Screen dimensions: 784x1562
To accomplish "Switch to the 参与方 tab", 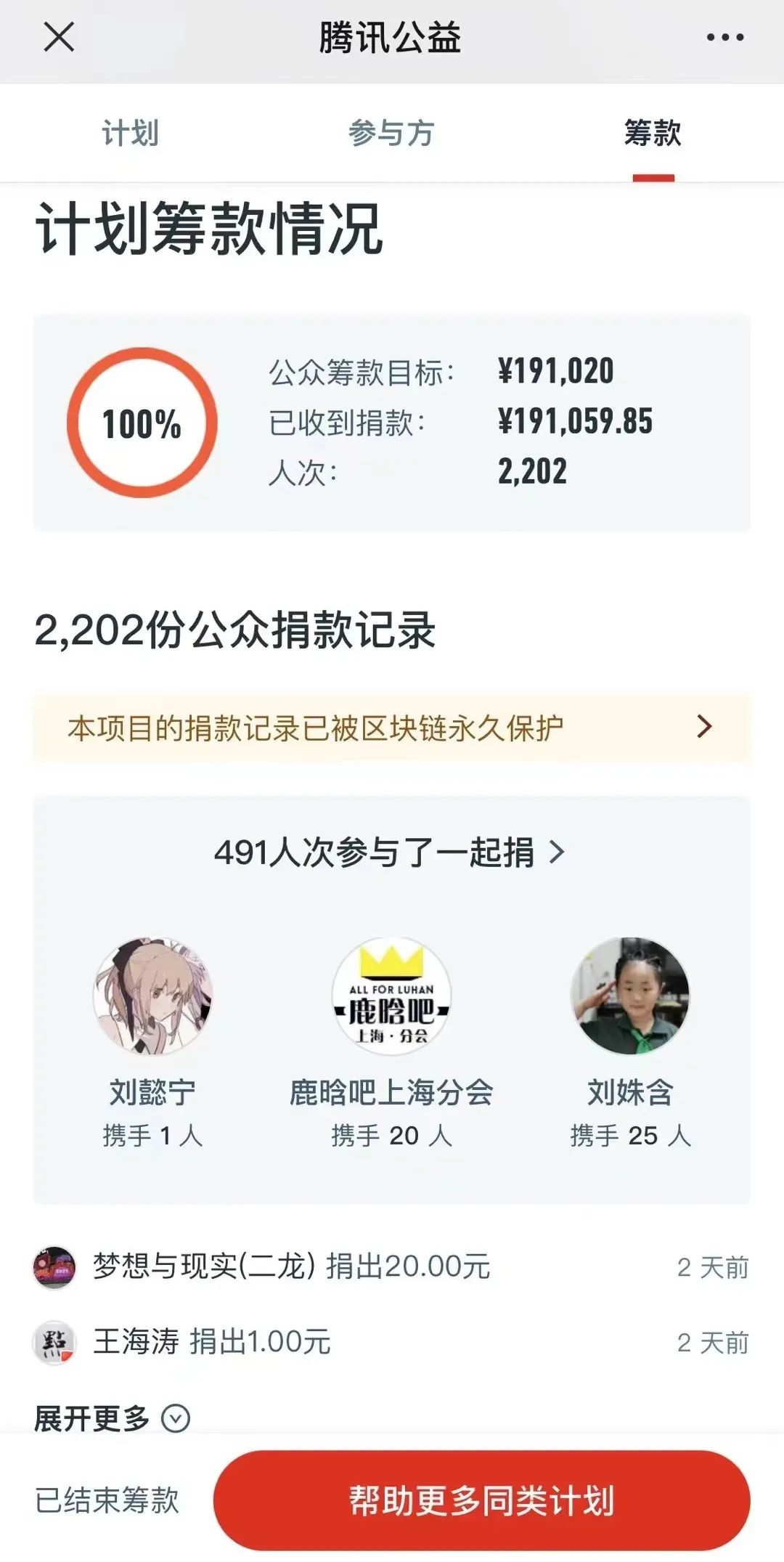I will pos(391,134).
